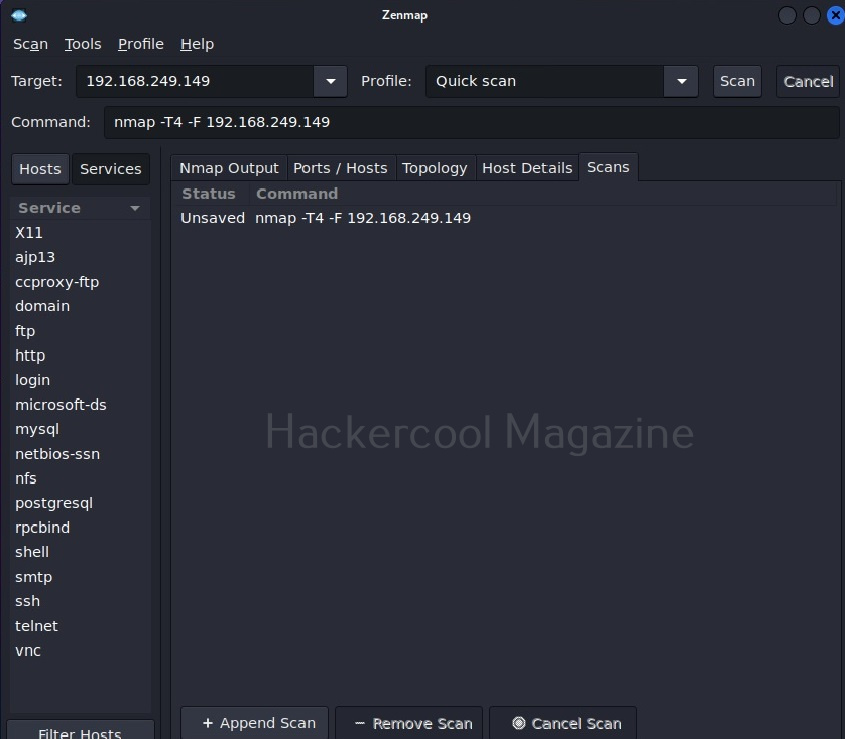The height and width of the screenshot is (739, 845).
Task: Select the domain service
Action: click(80, 306)
